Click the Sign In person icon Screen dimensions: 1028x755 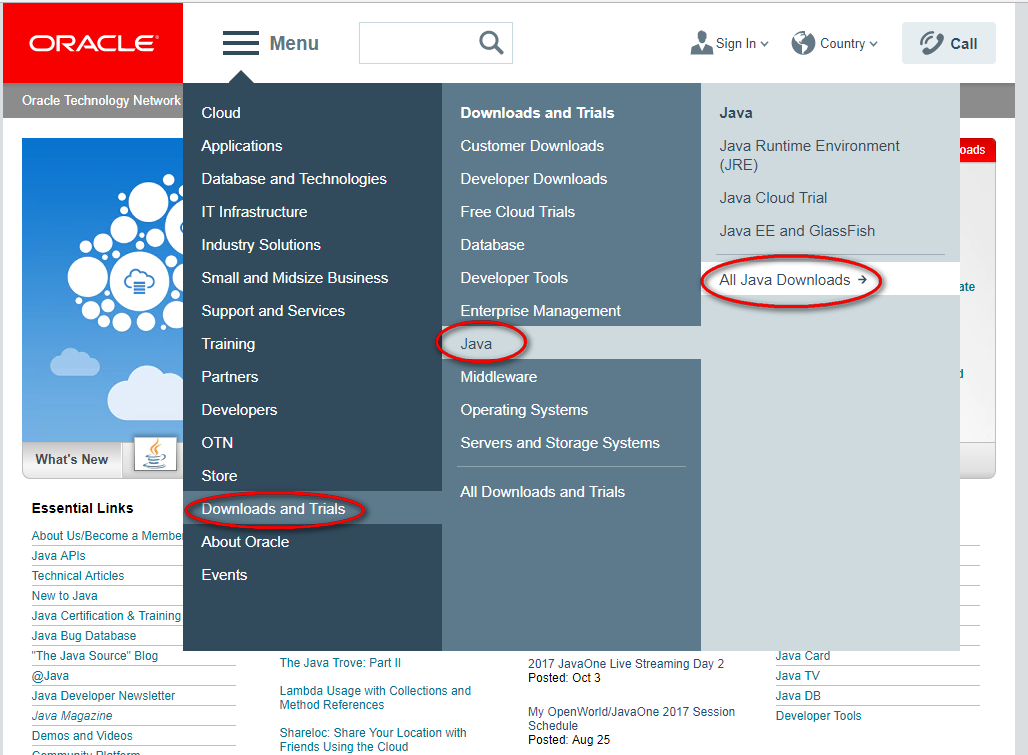coord(701,43)
